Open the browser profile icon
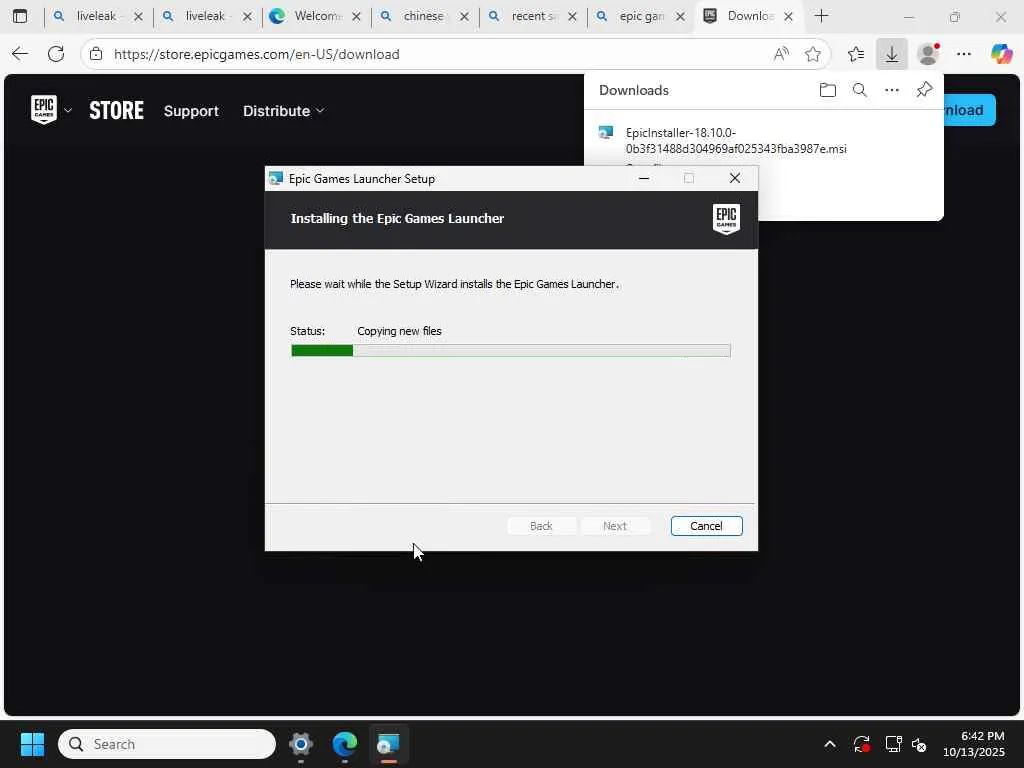This screenshot has width=1024, height=768. 928,54
